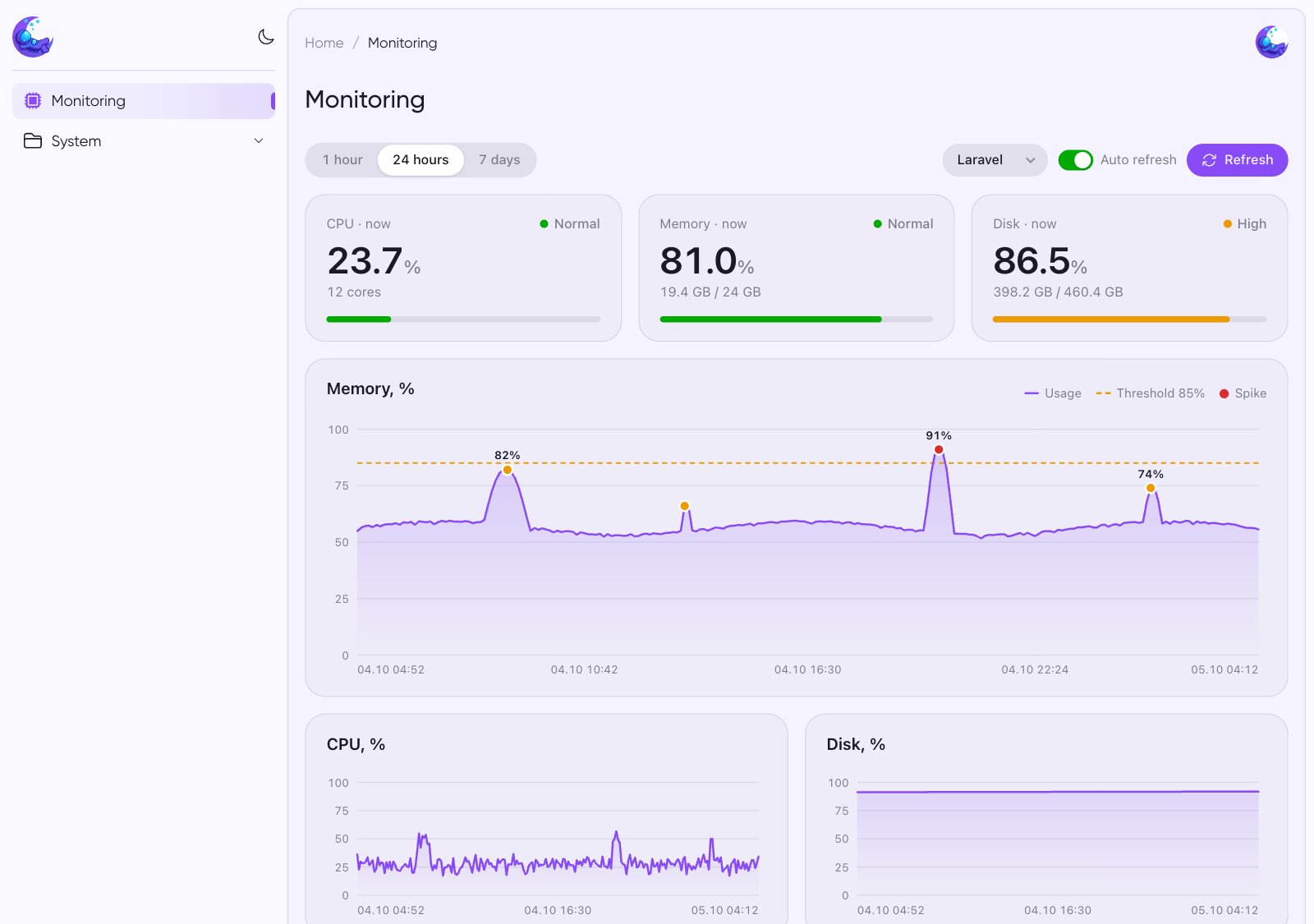Image resolution: width=1314 pixels, height=924 pixels.
Task: Click the CPU Normal status indicator
Action: (570, 224)
